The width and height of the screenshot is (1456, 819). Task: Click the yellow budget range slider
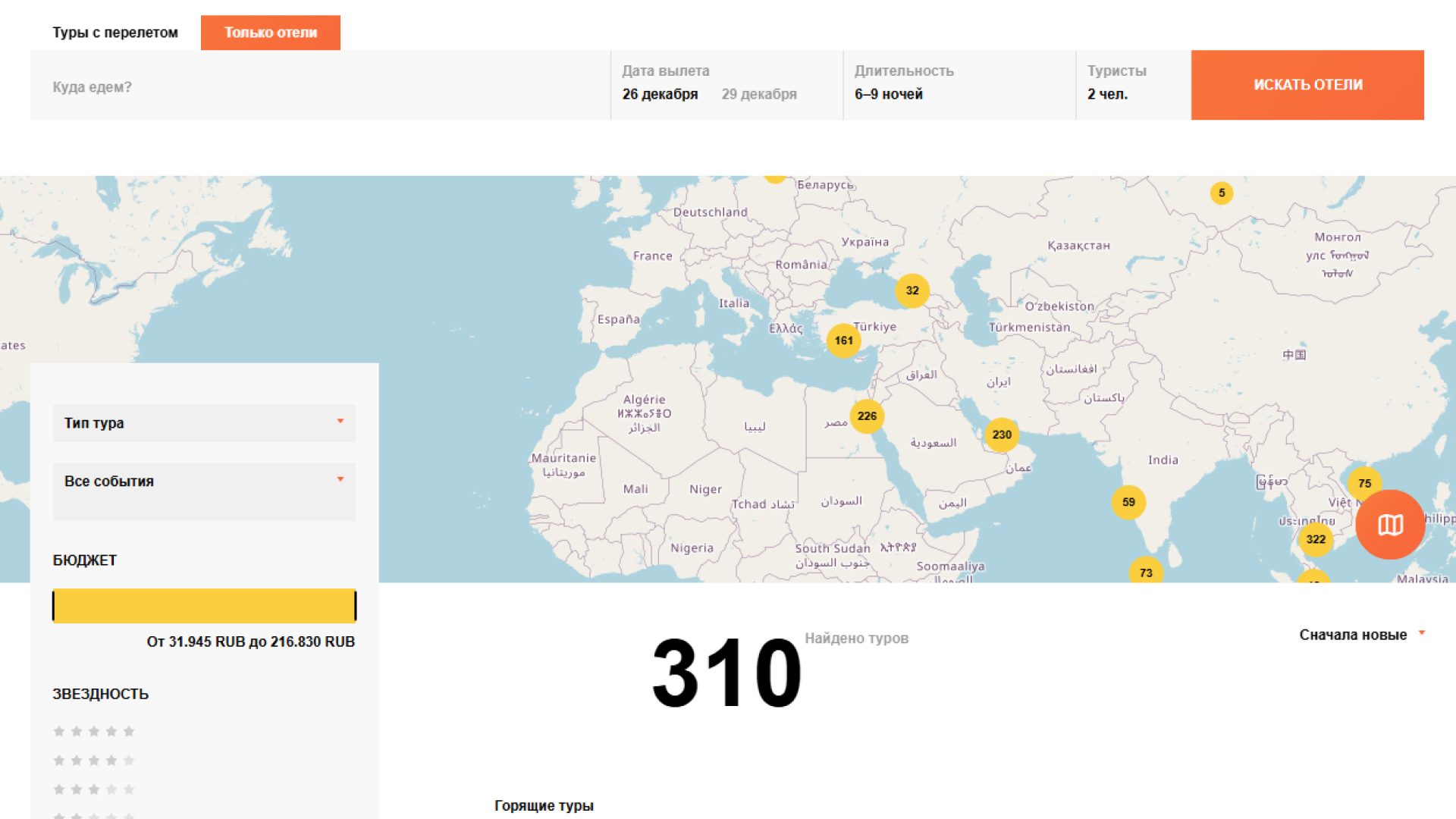coord(204,606)
